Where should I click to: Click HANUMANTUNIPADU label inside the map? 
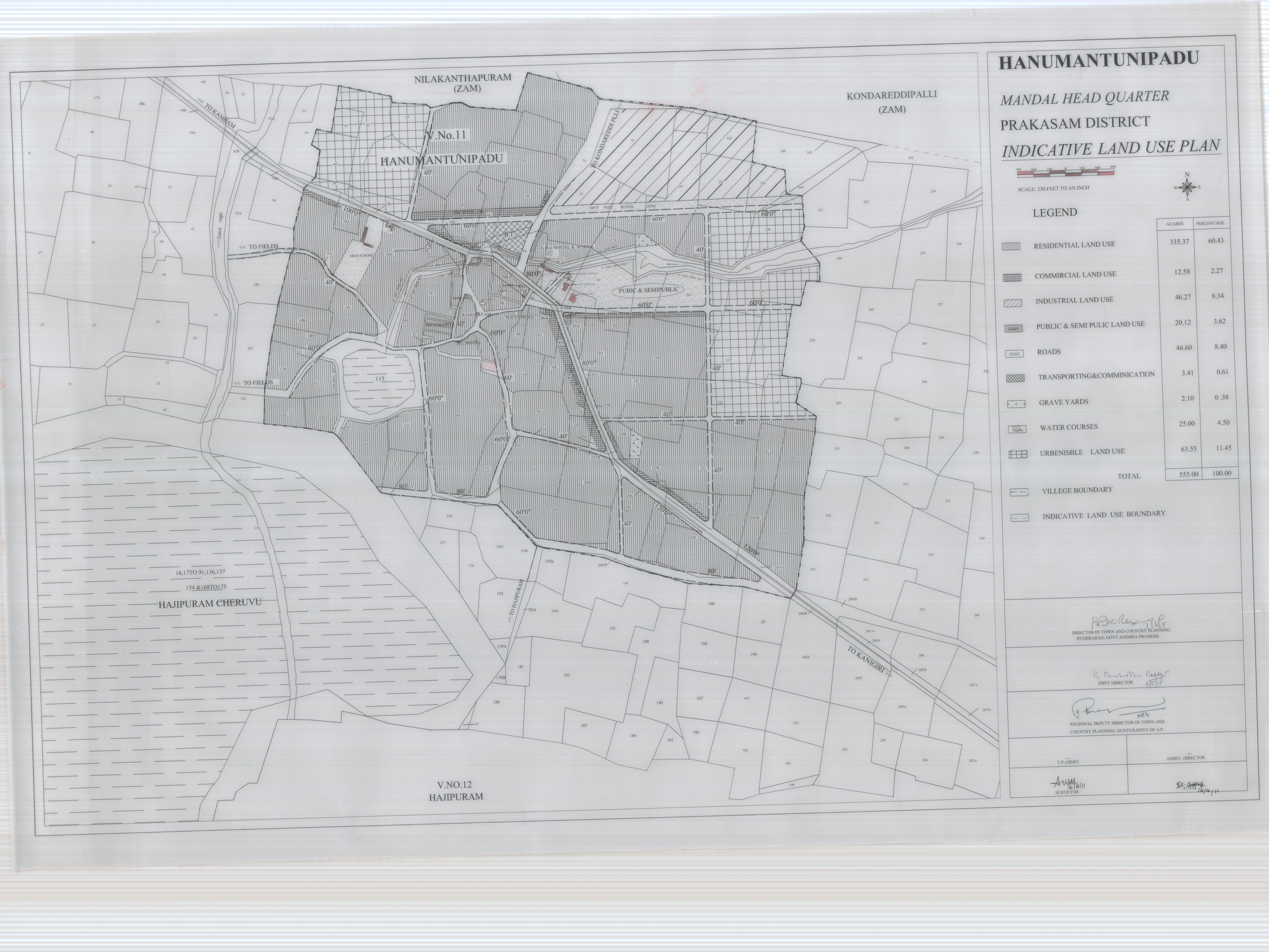[441, 159]
